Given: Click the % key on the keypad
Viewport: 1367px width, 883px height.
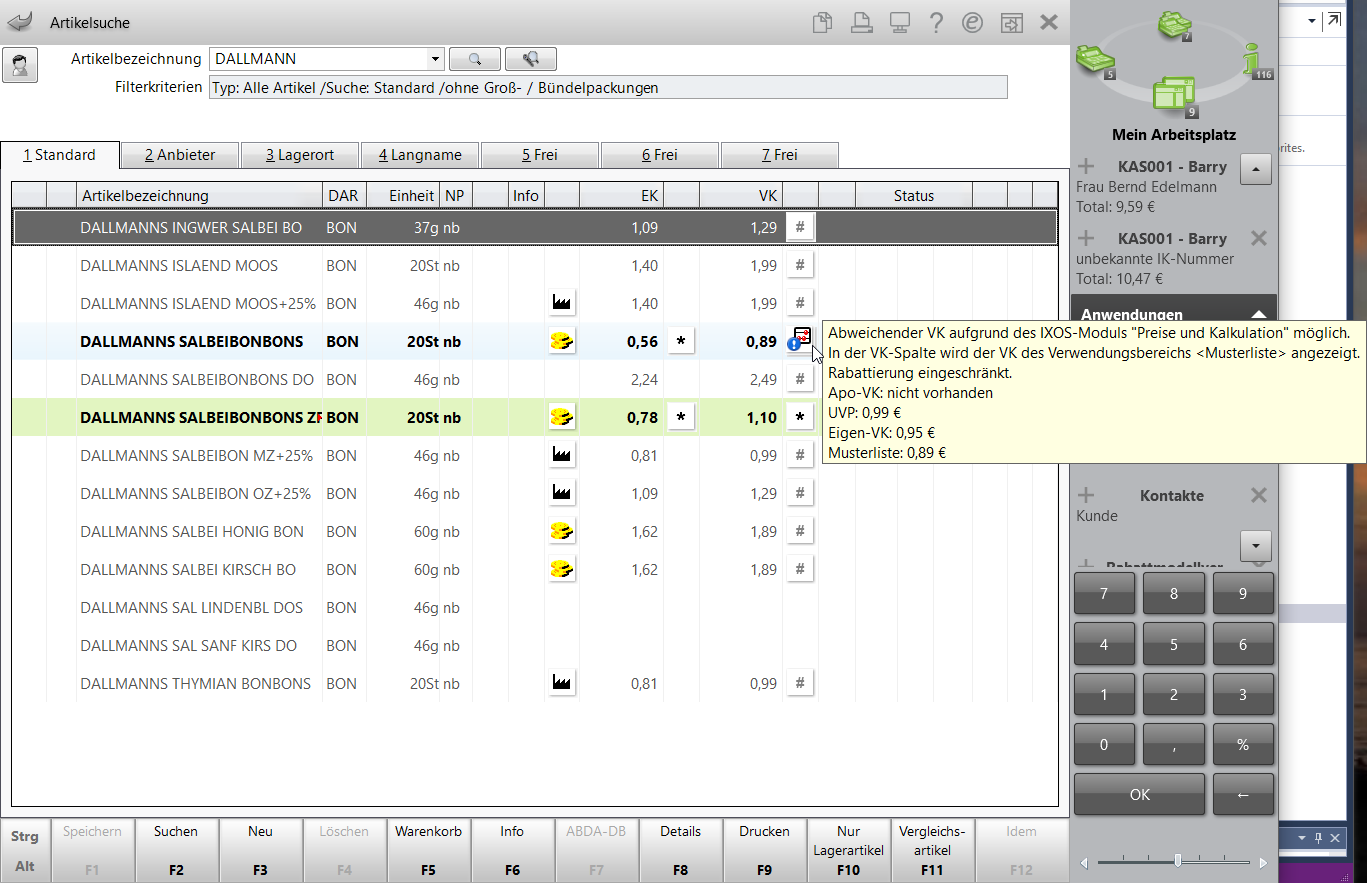Looking at the screenshot, I should 1243,744.
